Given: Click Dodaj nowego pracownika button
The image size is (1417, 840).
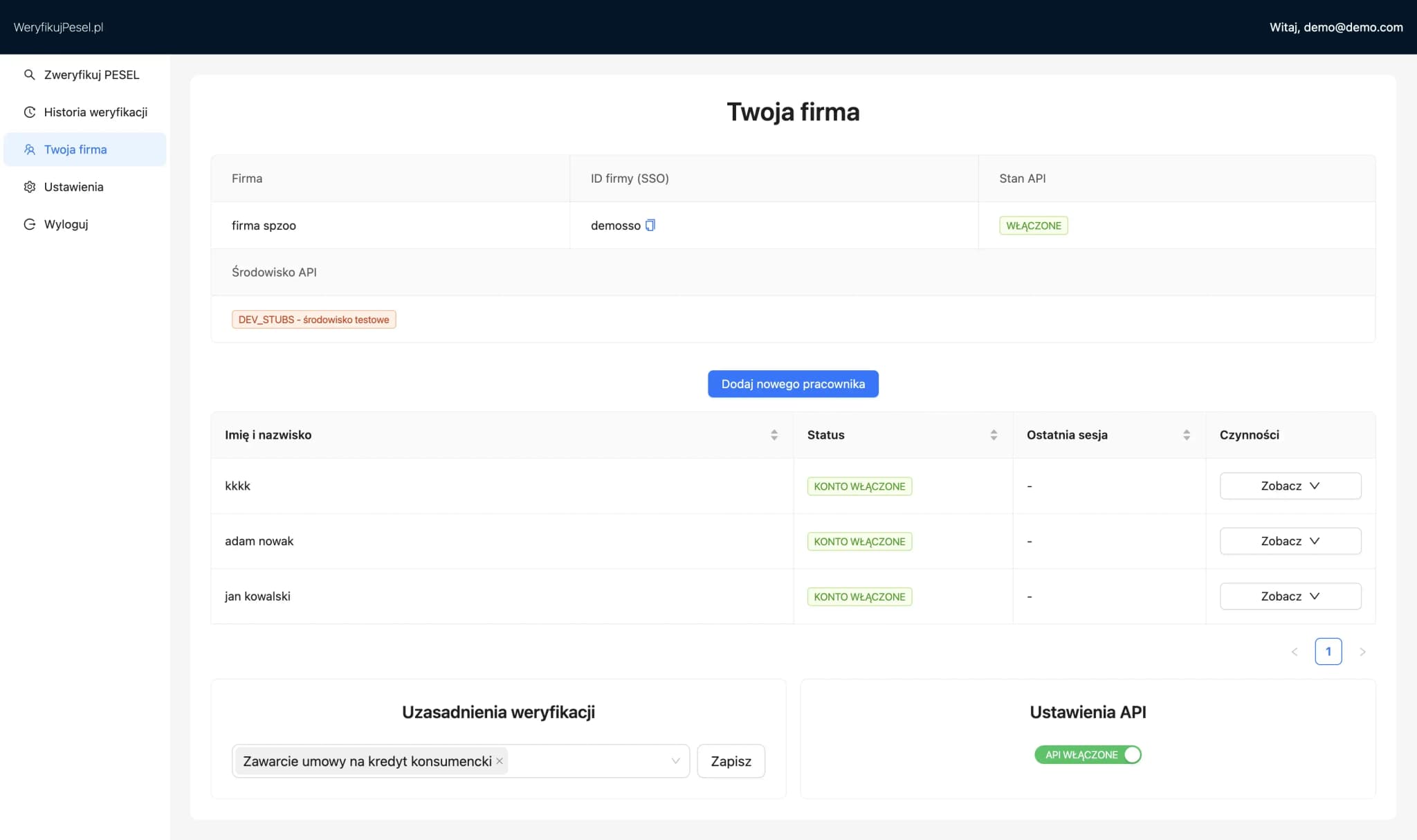Looking at the screenshot, I should click(793, 384).
